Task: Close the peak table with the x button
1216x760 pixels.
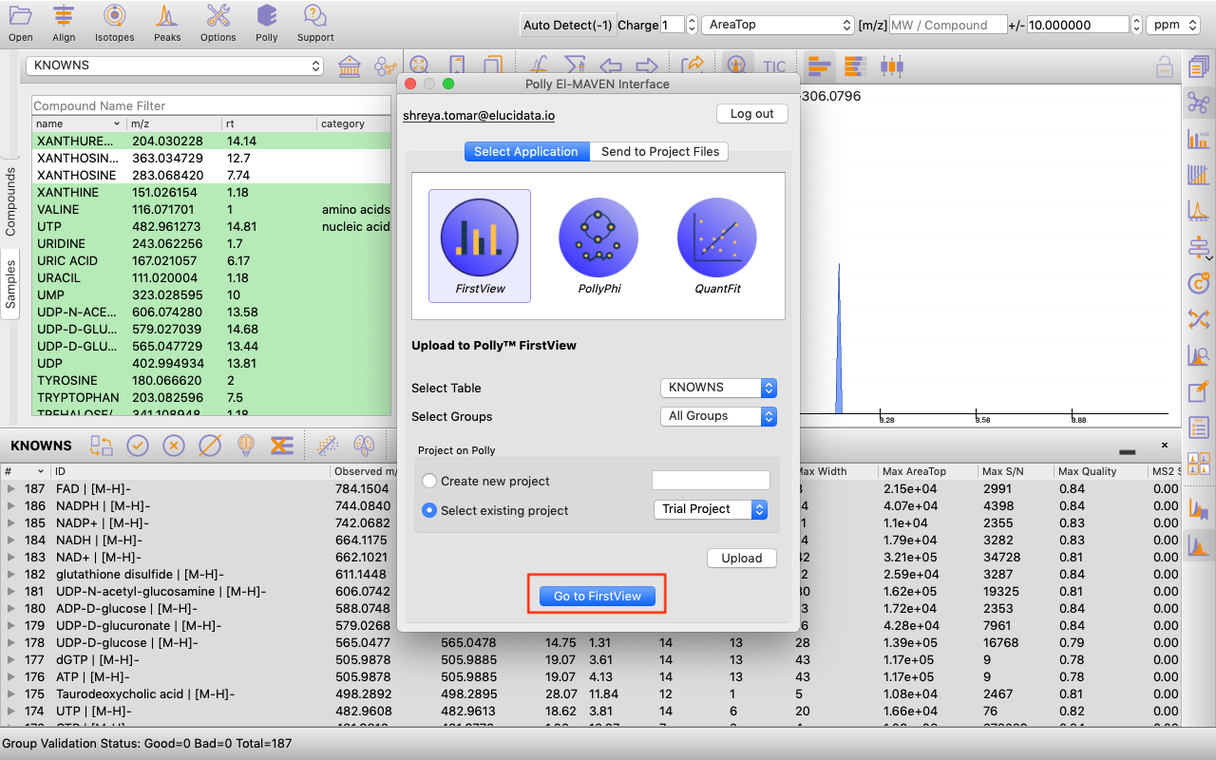Action: [x=1164, y=445]
